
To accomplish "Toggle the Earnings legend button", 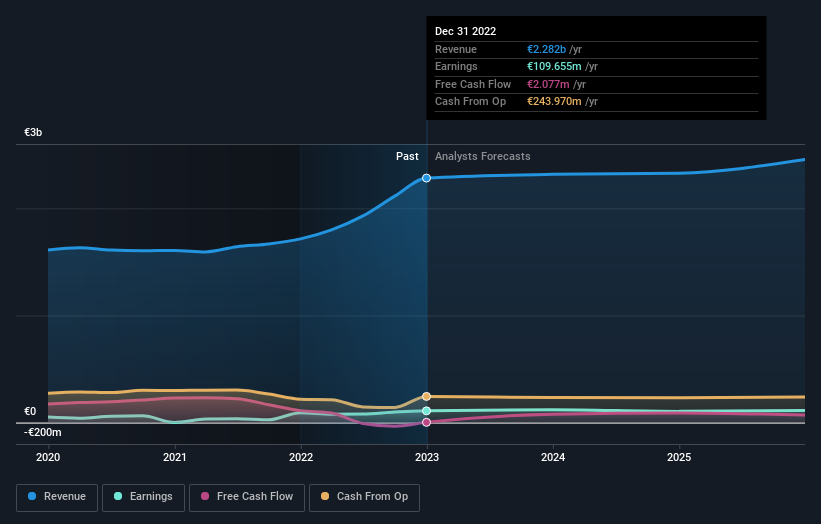I will (x=143, y=497).
